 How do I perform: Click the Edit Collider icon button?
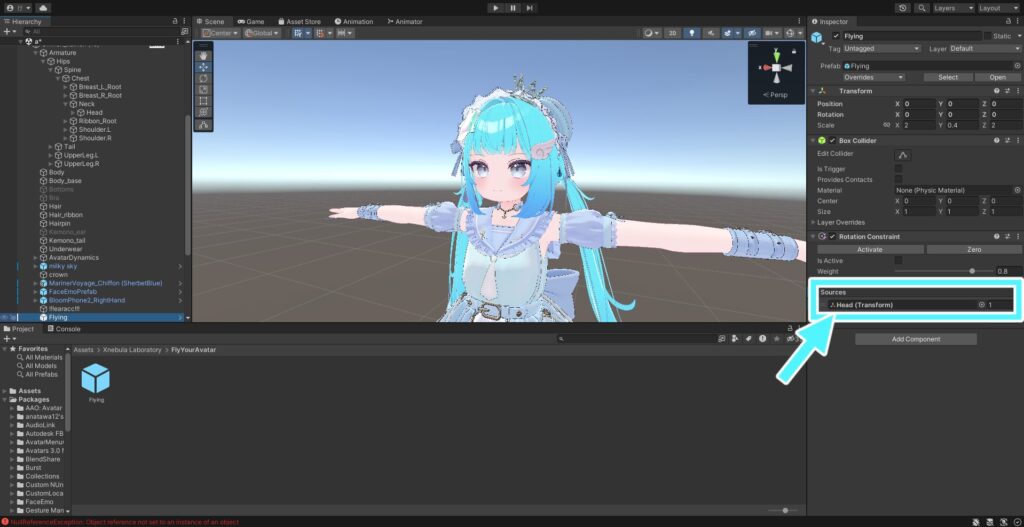[902, 154]
